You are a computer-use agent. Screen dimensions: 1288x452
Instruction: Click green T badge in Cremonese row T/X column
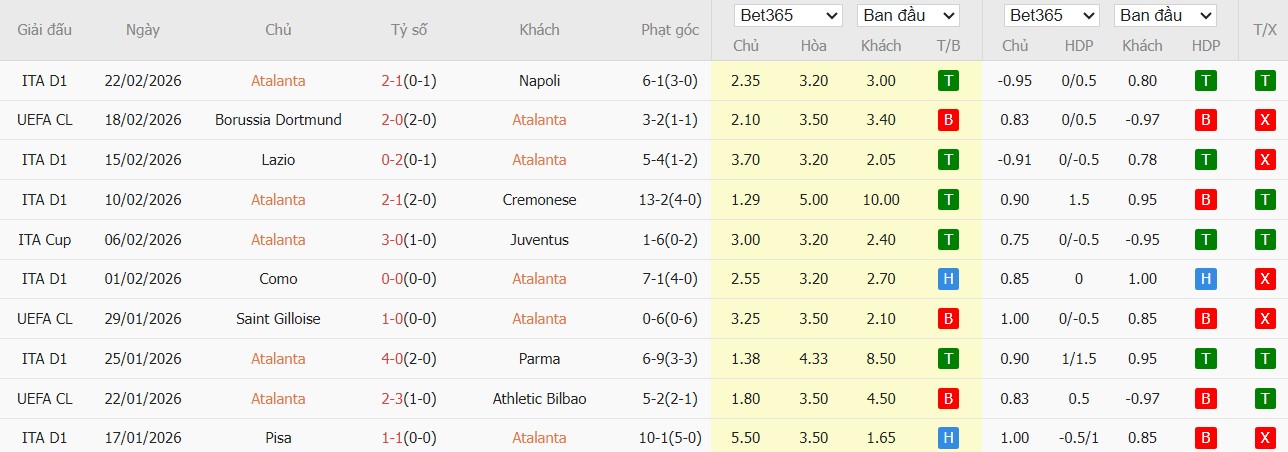(1265, 200)
